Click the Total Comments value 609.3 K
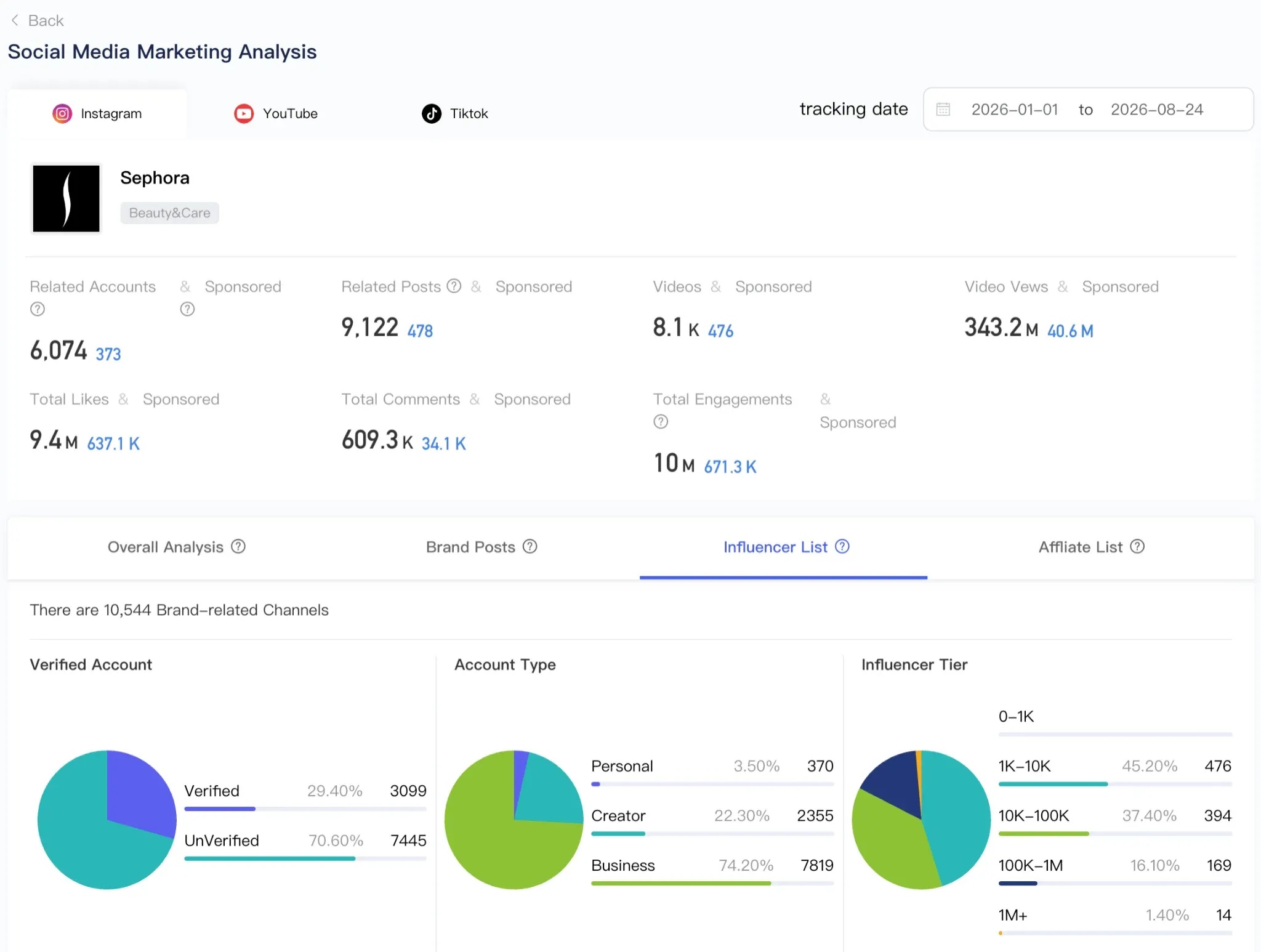 click(x=377, y=440)
